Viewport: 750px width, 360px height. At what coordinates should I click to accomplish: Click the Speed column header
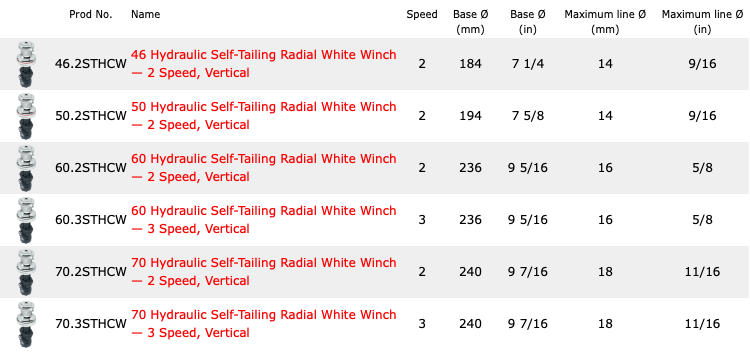pos(422,14)
